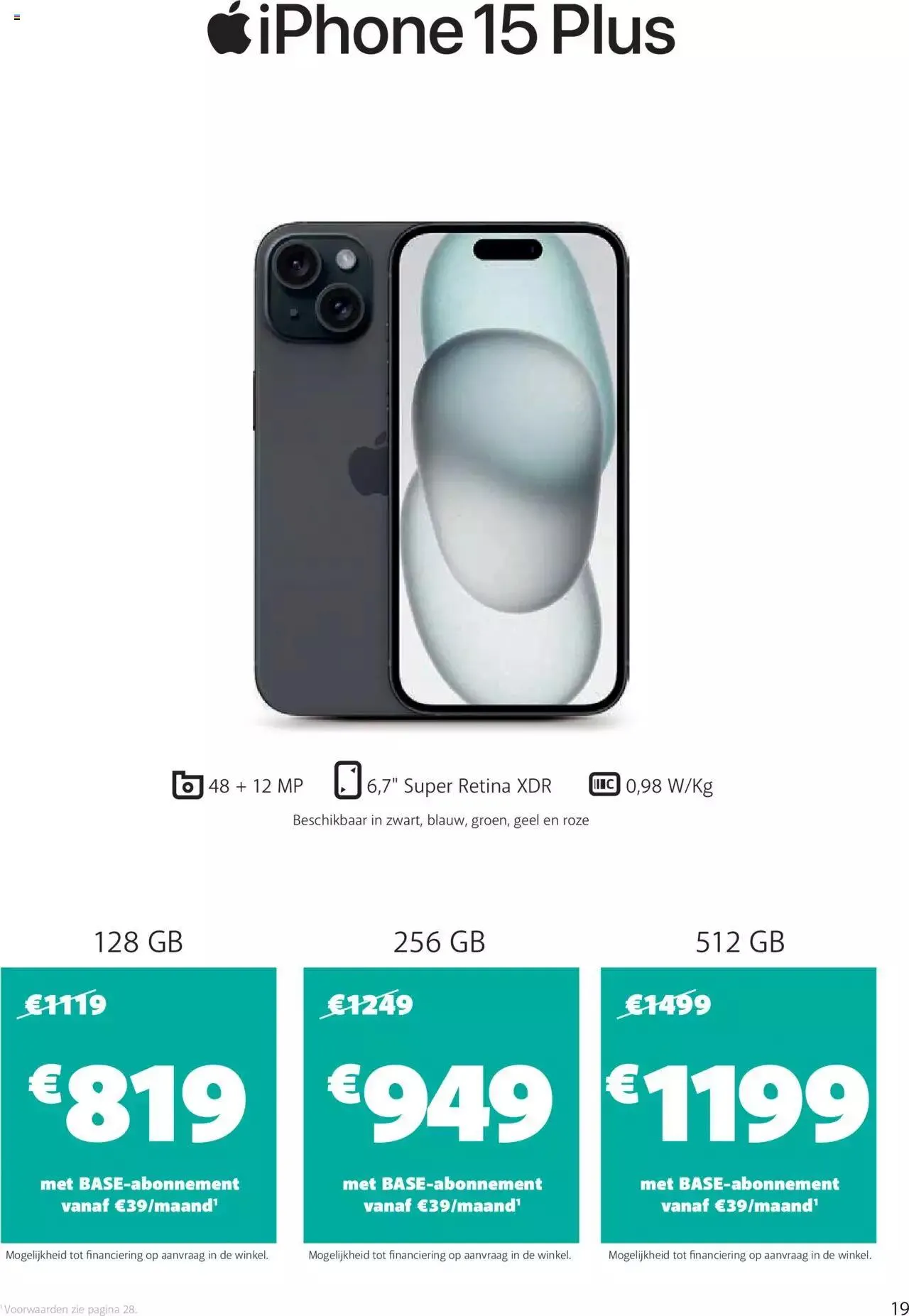The image size is (909, 1316).
Task: Select the 128 GB storage label
Action: (138, 942)
